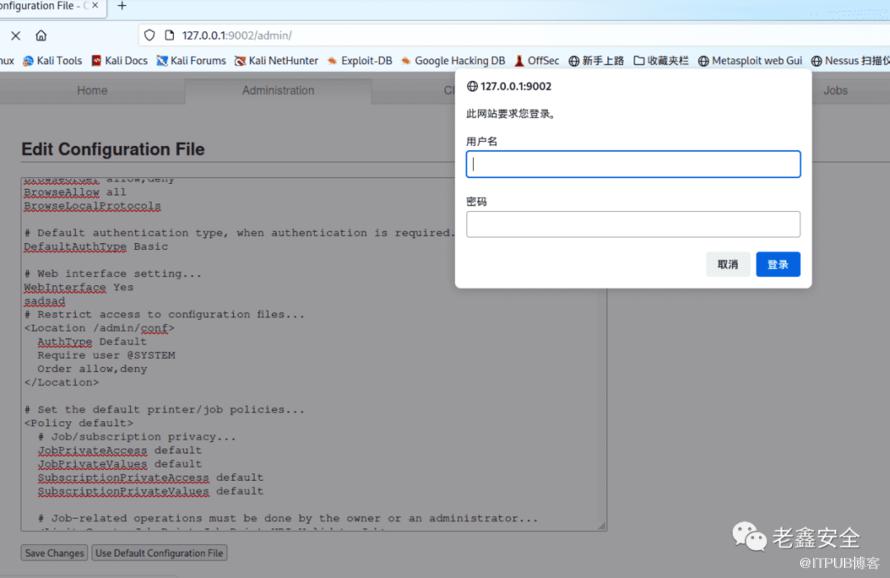Open Google Hacking DB bookmark
This screenshot has width=890, height=578.
click(x=452, y=60)
